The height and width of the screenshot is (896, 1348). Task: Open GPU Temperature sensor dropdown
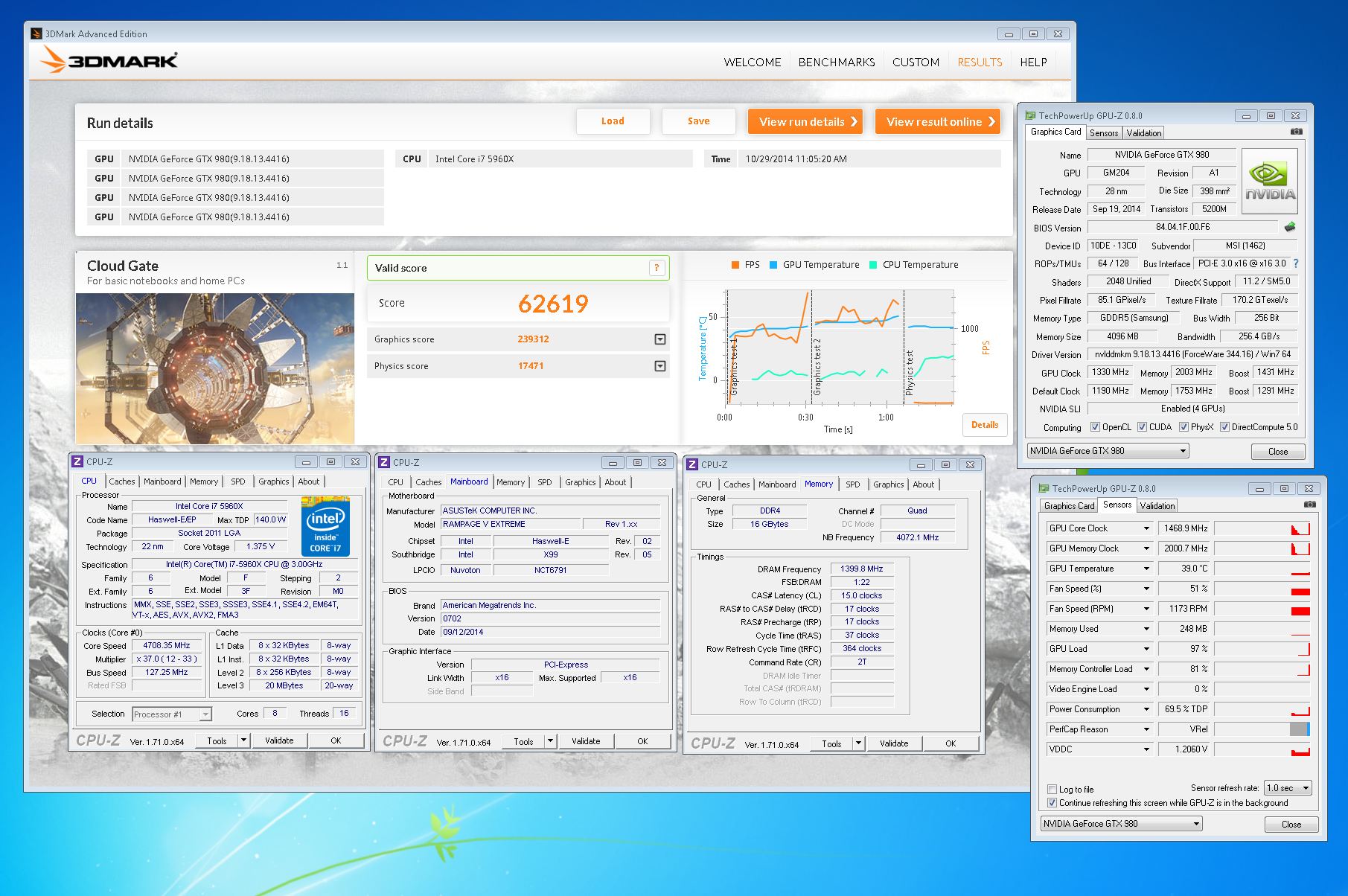pos(1146,569)
